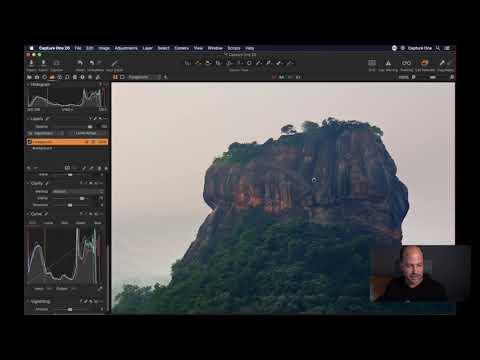480x360 pixels.
Task: Select the pointer Select cursor tool
Action: click(x=188, y=63)
